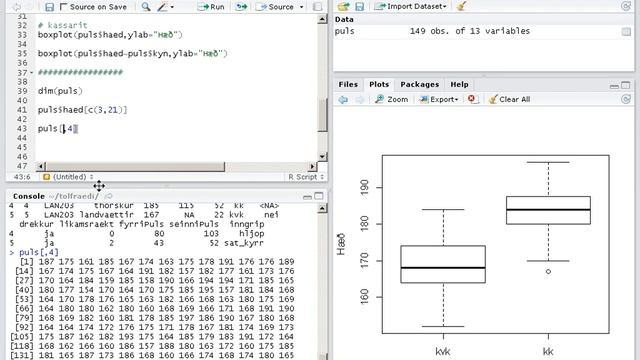640x360 pixels.
Task: Switch to the Help tab
Action: point(459,84)
